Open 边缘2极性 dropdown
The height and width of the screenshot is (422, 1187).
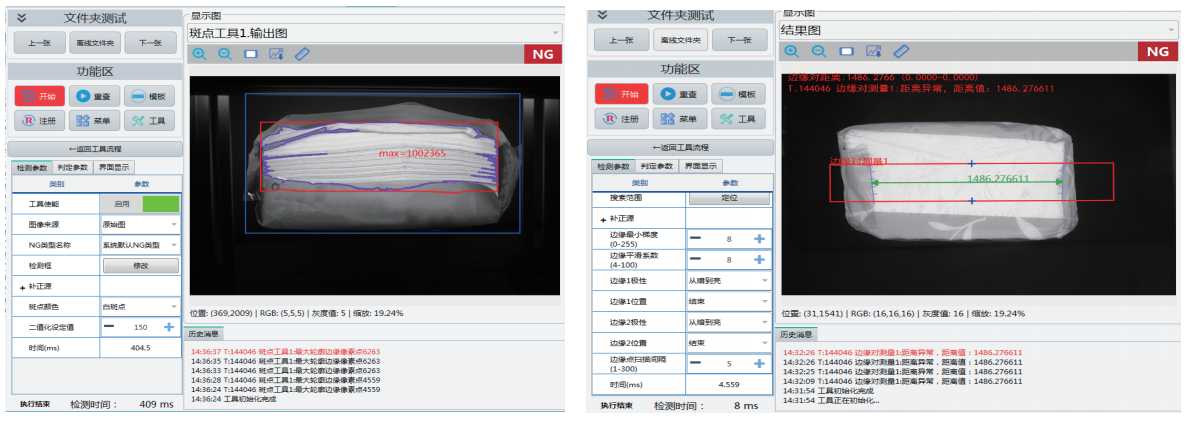click(729, 322)
